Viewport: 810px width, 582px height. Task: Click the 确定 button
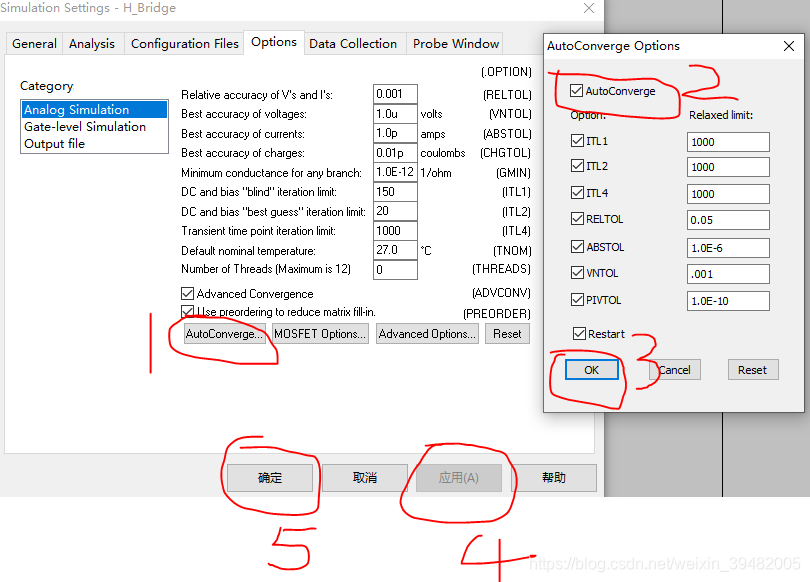tap(270, 478)
